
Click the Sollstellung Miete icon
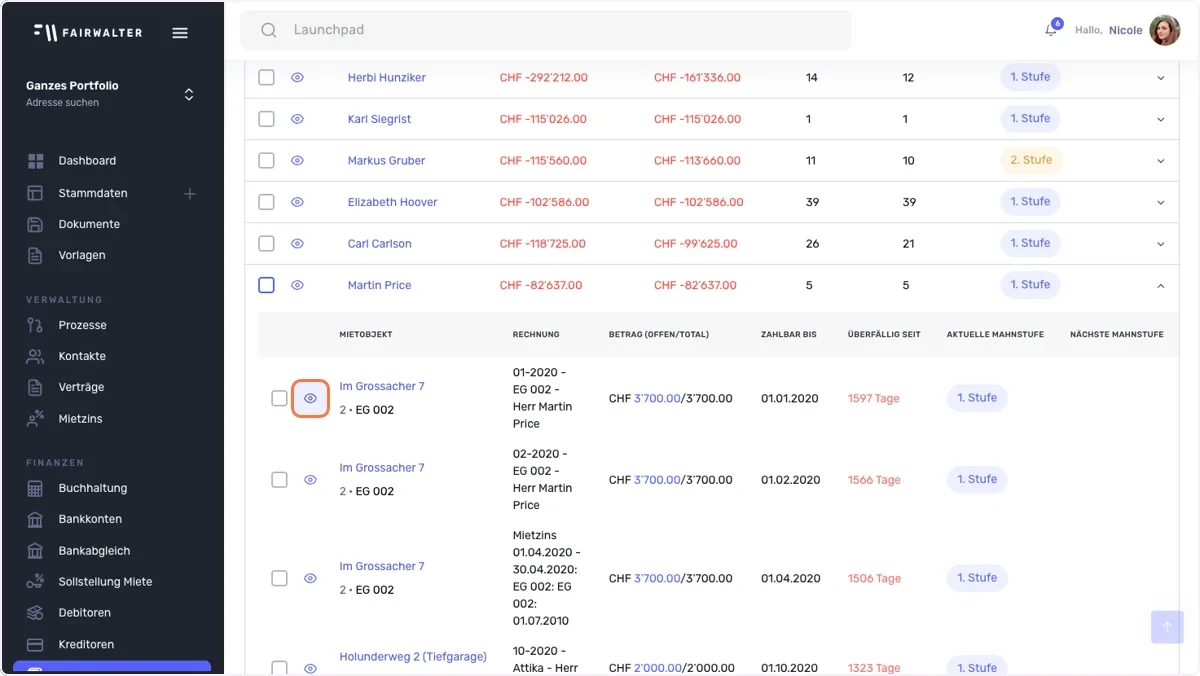click(x=36, y=582)
